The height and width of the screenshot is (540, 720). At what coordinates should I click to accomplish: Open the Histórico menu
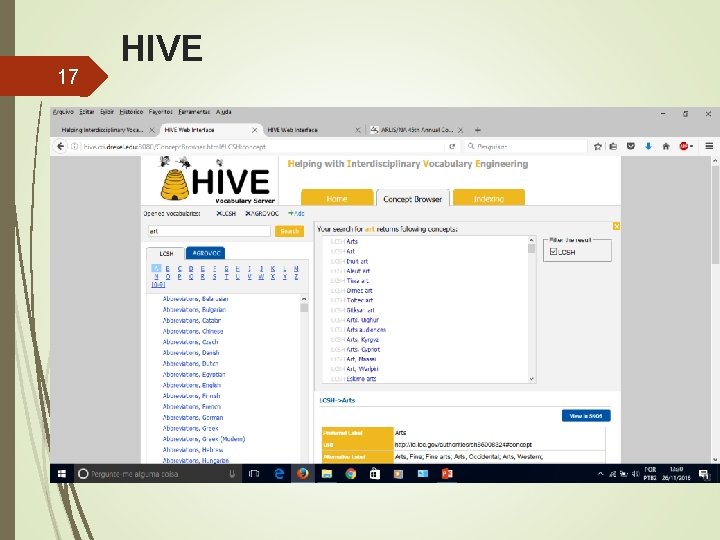(x=131, y=112)
